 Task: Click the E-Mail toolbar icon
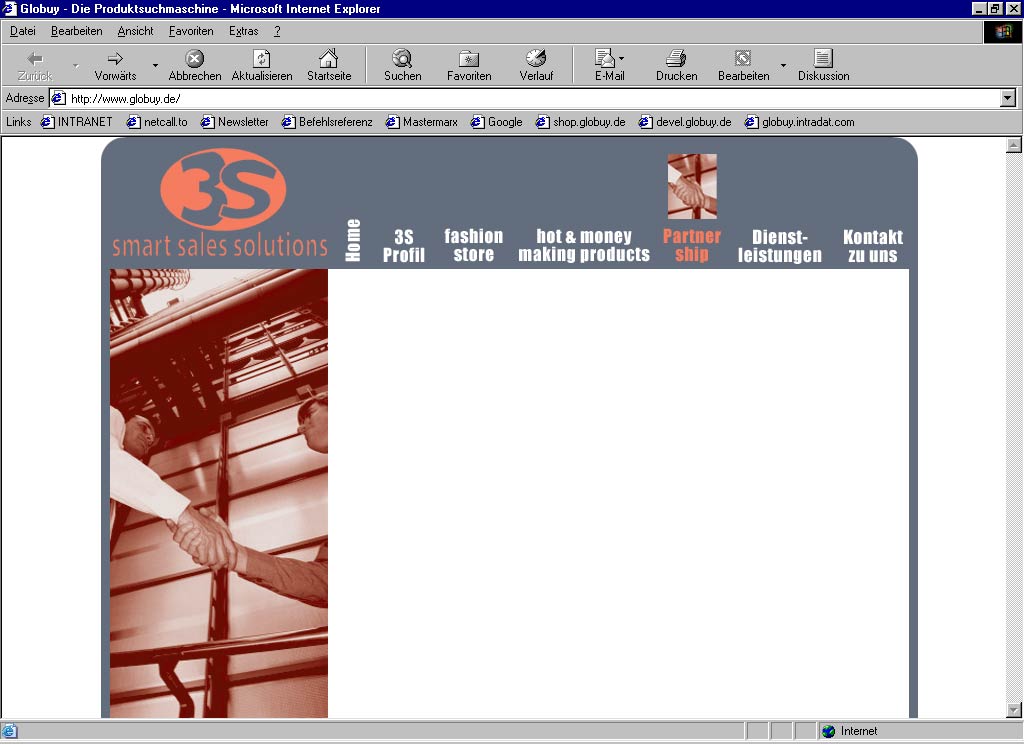(605, 59)
